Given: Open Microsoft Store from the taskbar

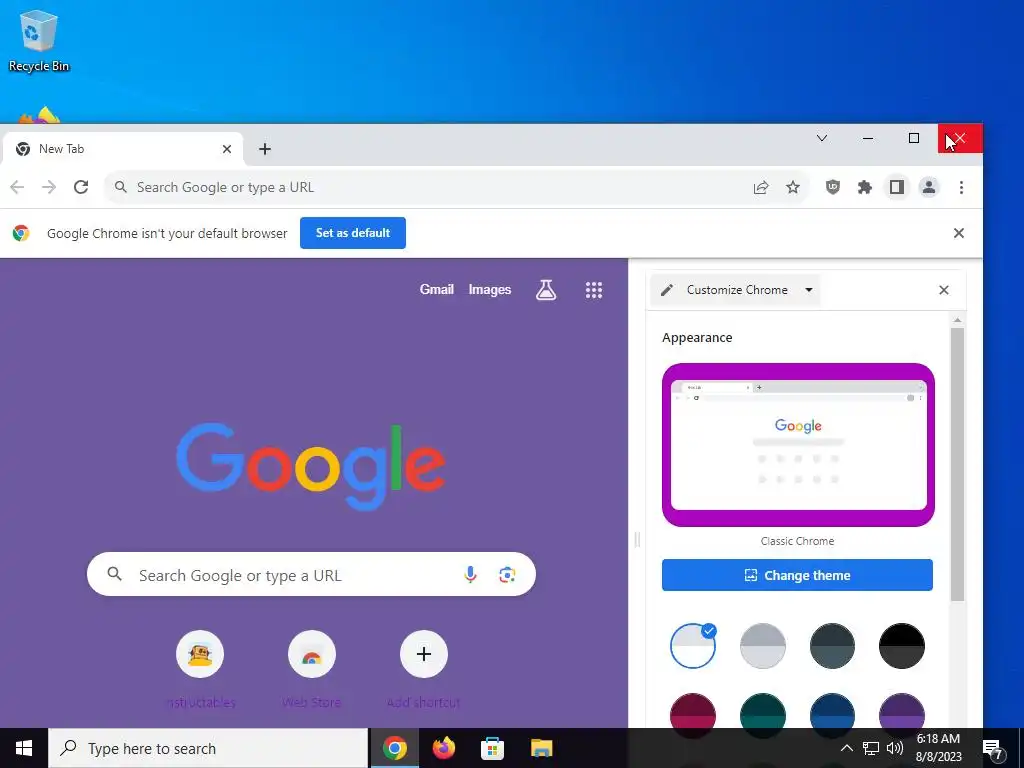Looking at the screenshot, I should [492, 748].
